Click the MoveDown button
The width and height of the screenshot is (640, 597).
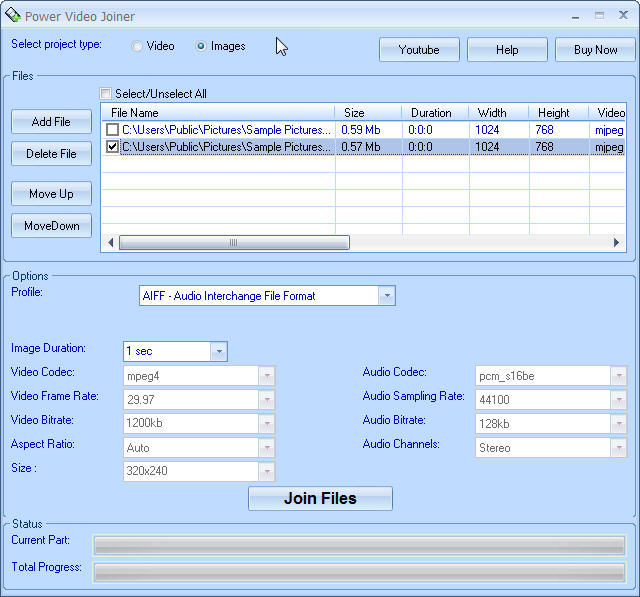coord(51,226)
